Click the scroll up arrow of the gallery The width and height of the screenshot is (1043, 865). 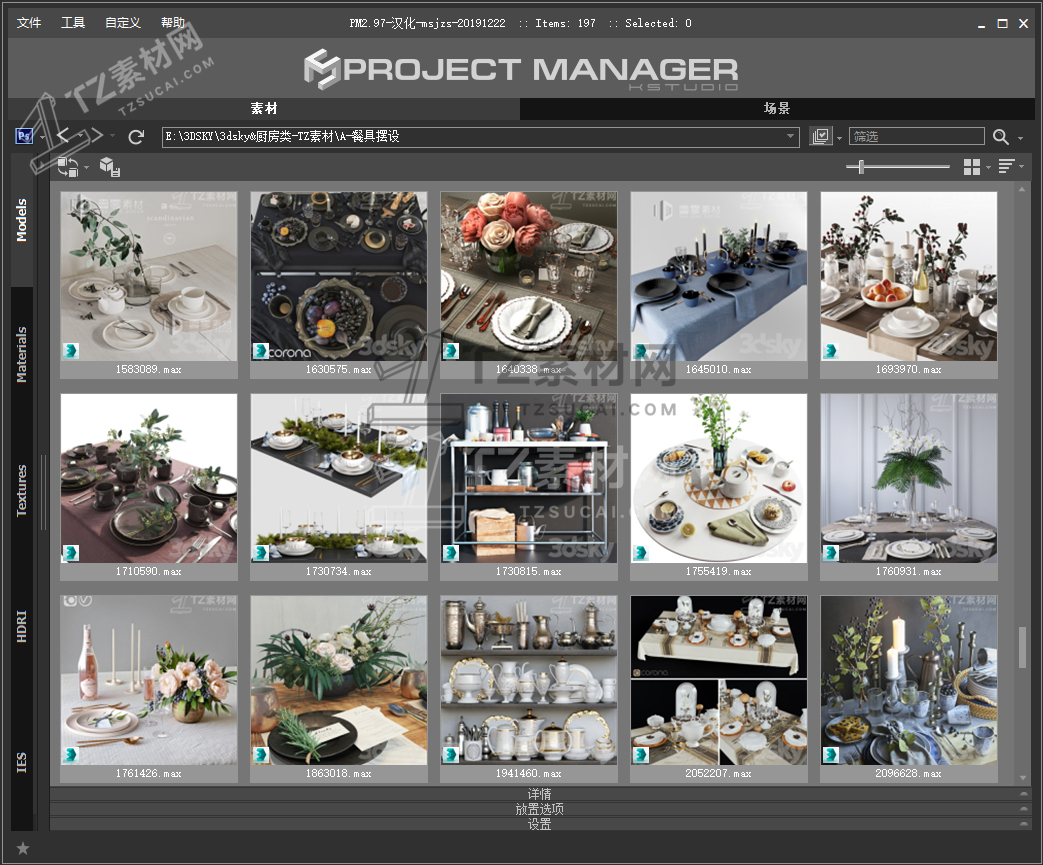tap(1022, 190)
